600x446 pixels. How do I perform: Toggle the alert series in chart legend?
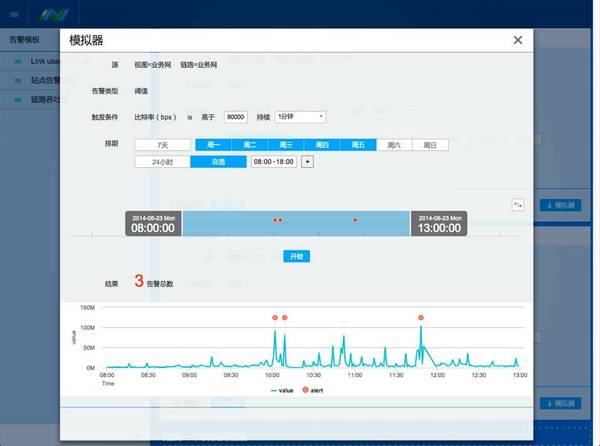pos(313,390)
